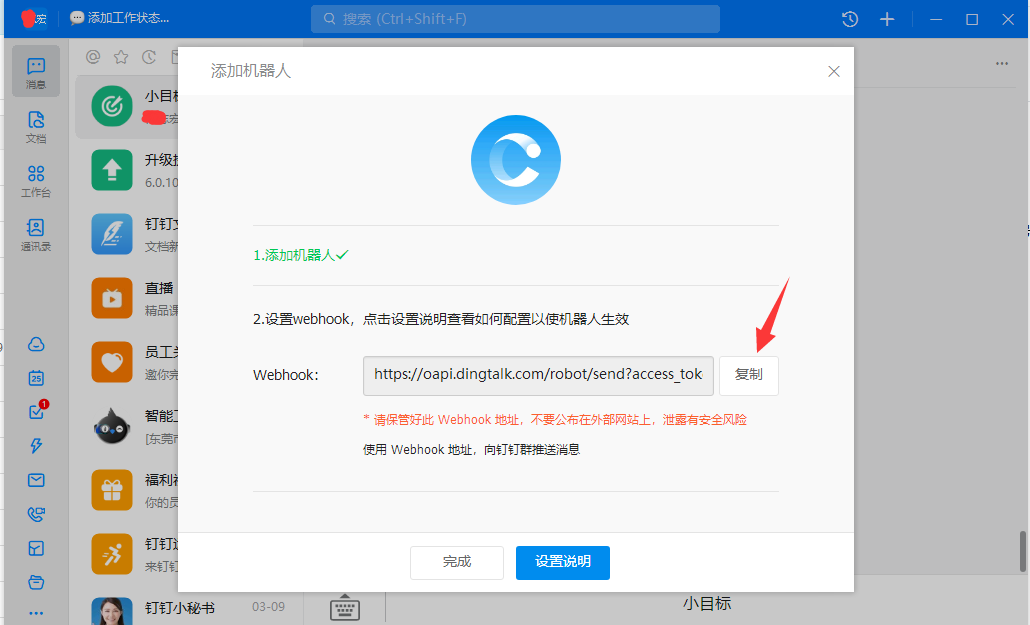Viewport: 1030px width, 625px height.
Task: Open the calendar icon in sidebar
Action: point(36,378)
